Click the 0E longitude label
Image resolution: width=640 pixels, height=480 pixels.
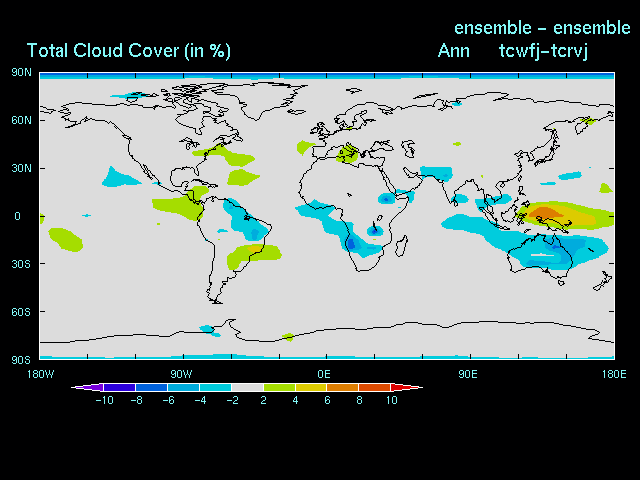pos(324,374)
